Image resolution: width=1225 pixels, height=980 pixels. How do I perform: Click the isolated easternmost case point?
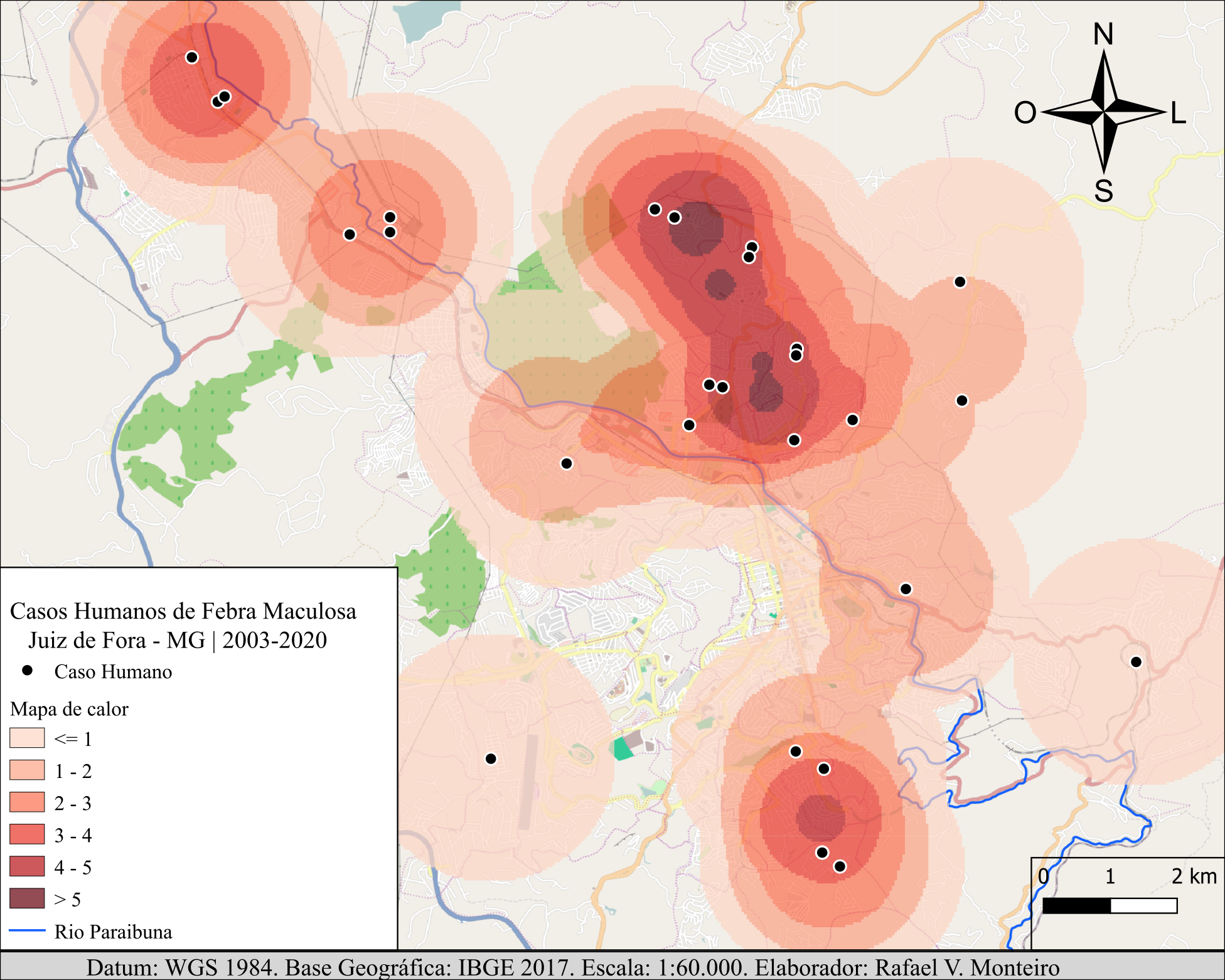(1136, 662)
